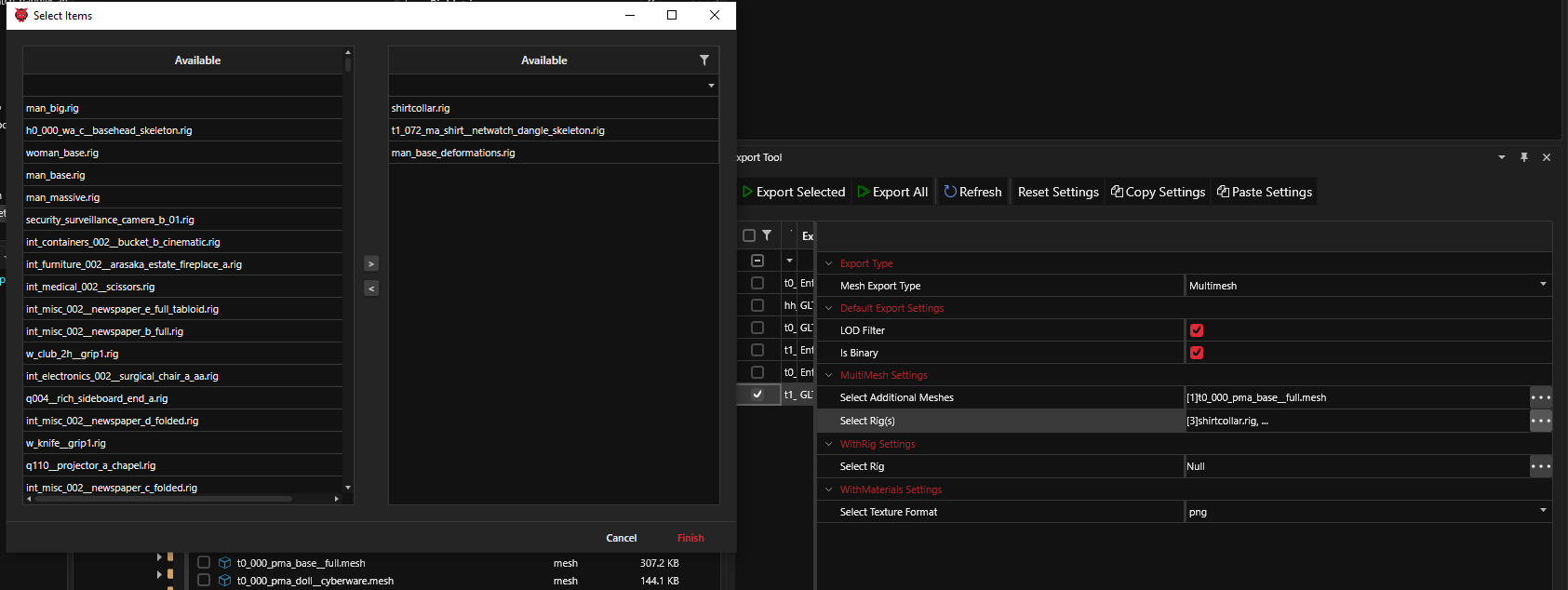Collapse the MultiMesh Settings section
Screen dimensions: 1568x590
tap(829, 375)
